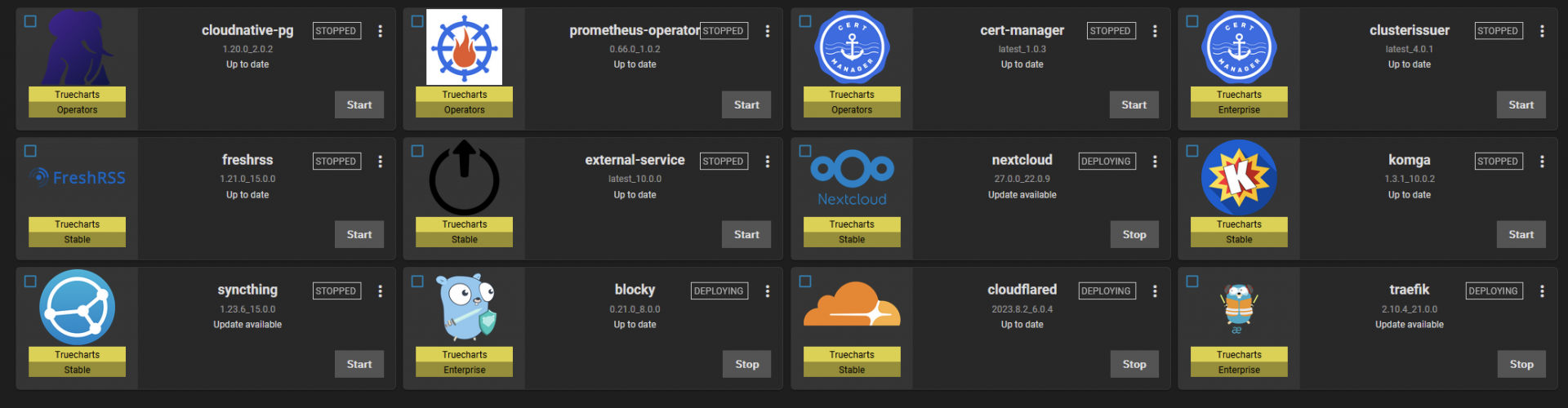Click the clusterissuer anchor logo
Image resolution: width=1568 pixels, height=408 pixels.
point(1239,47)
